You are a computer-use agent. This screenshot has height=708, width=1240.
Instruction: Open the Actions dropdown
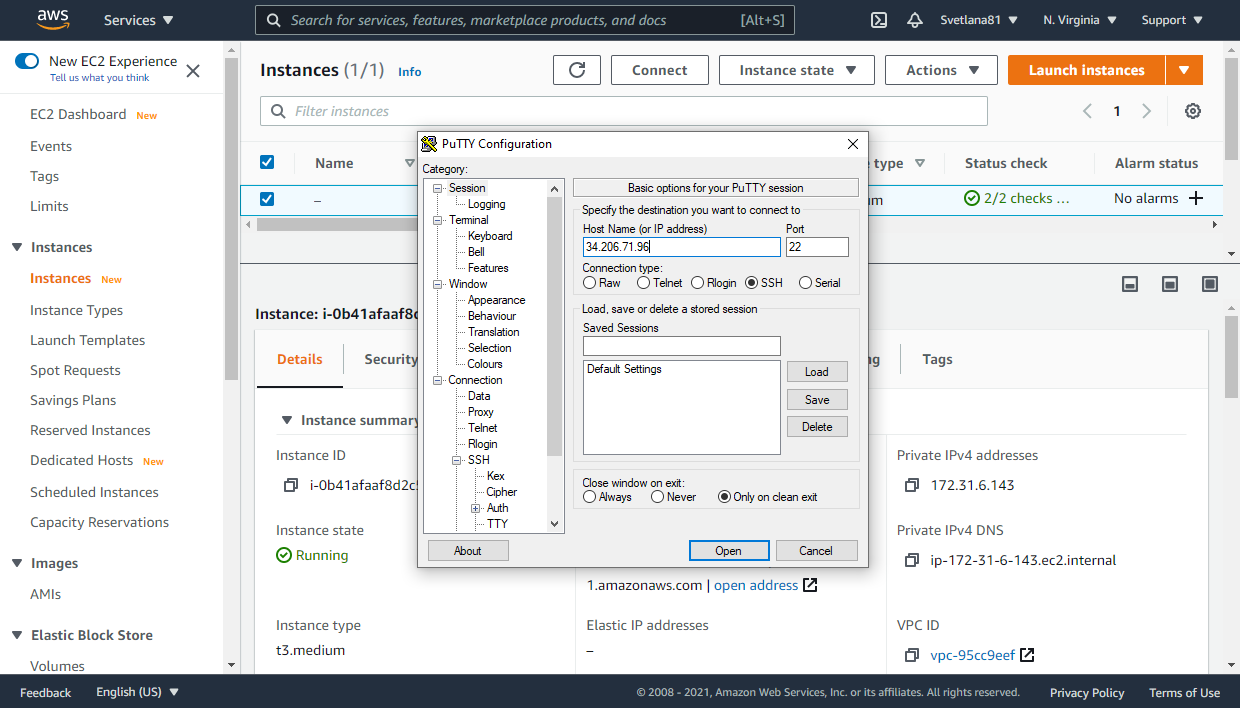pos(940,70)
